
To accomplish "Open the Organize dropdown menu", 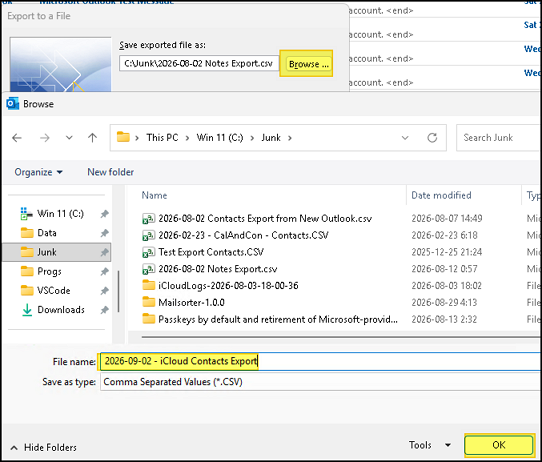I will coord(38,172).
